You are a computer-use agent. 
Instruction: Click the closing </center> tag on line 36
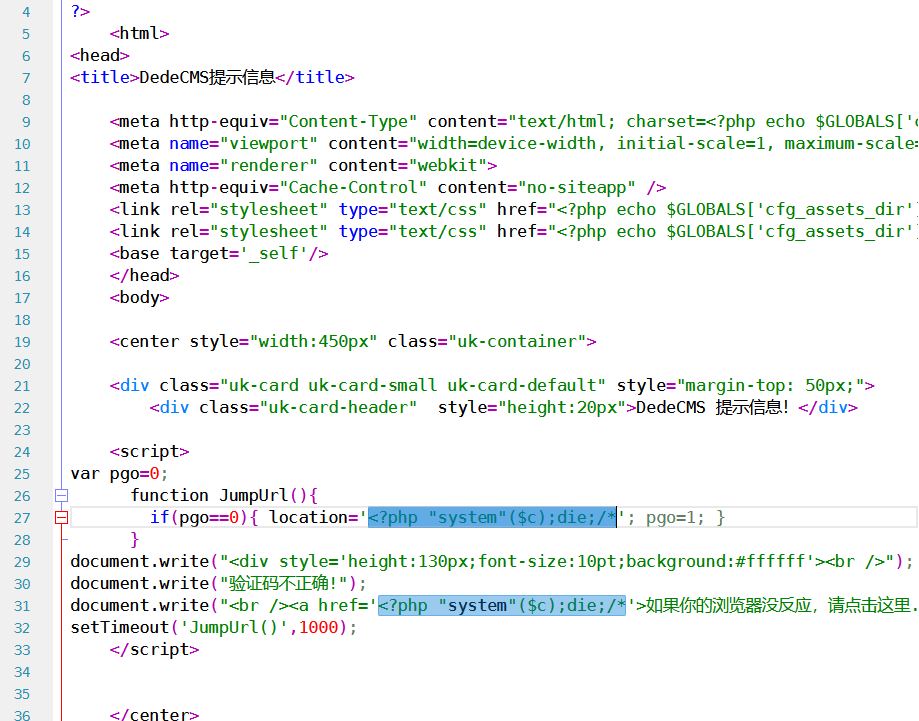[x=154, y=714]
